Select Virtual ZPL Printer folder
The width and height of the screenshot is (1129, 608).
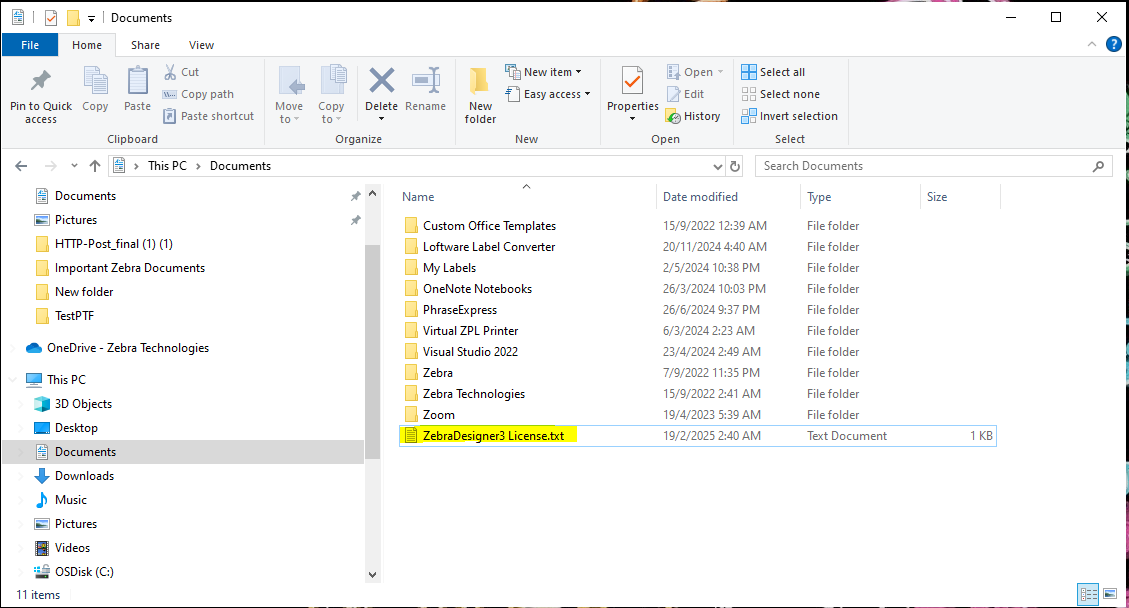(470, 331)
